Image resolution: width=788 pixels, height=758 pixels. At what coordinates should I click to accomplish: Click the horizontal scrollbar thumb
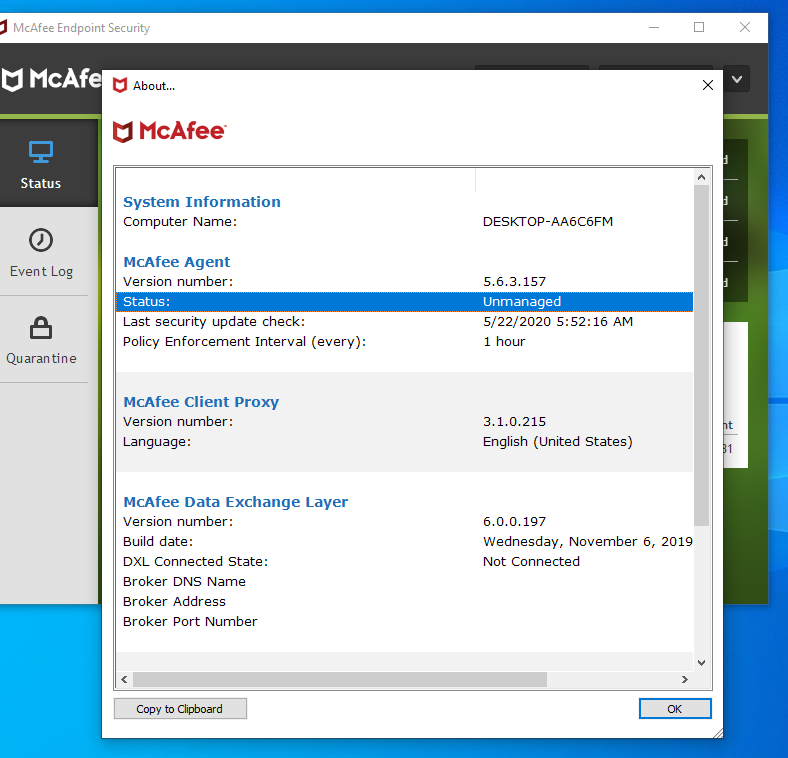pyautogui.click(x=340, y=680)
